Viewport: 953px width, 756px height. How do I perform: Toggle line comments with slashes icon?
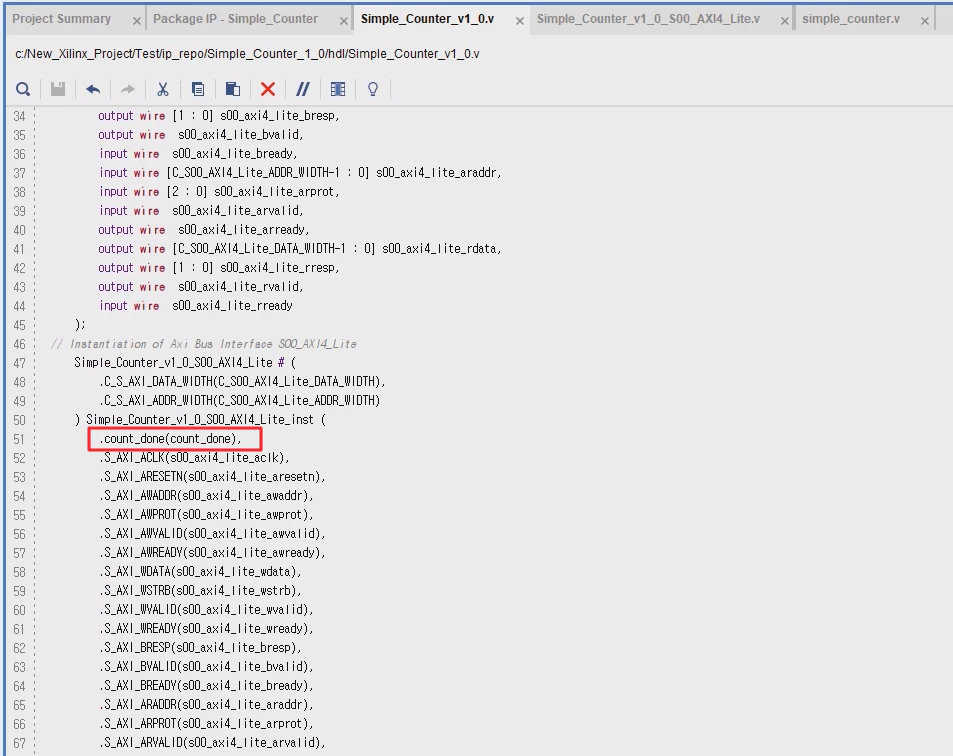(303, 89)
